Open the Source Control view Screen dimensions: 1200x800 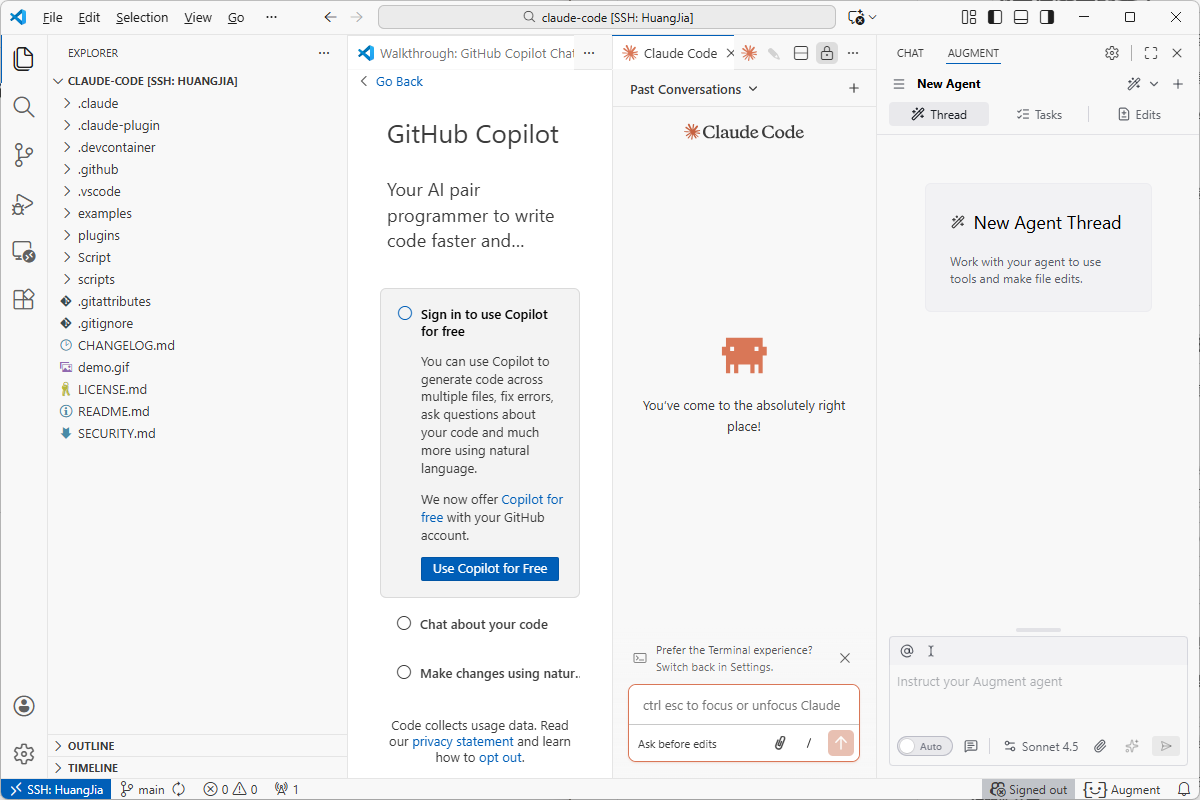[23, 155]
